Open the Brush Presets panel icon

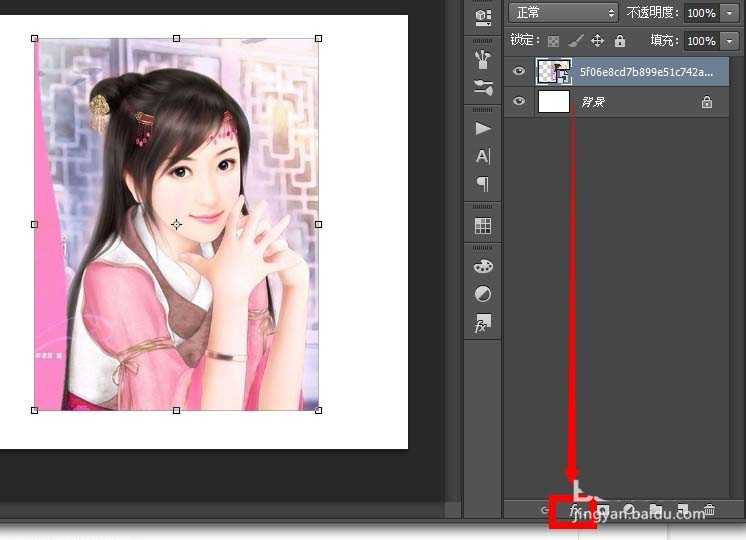[483, 57]
